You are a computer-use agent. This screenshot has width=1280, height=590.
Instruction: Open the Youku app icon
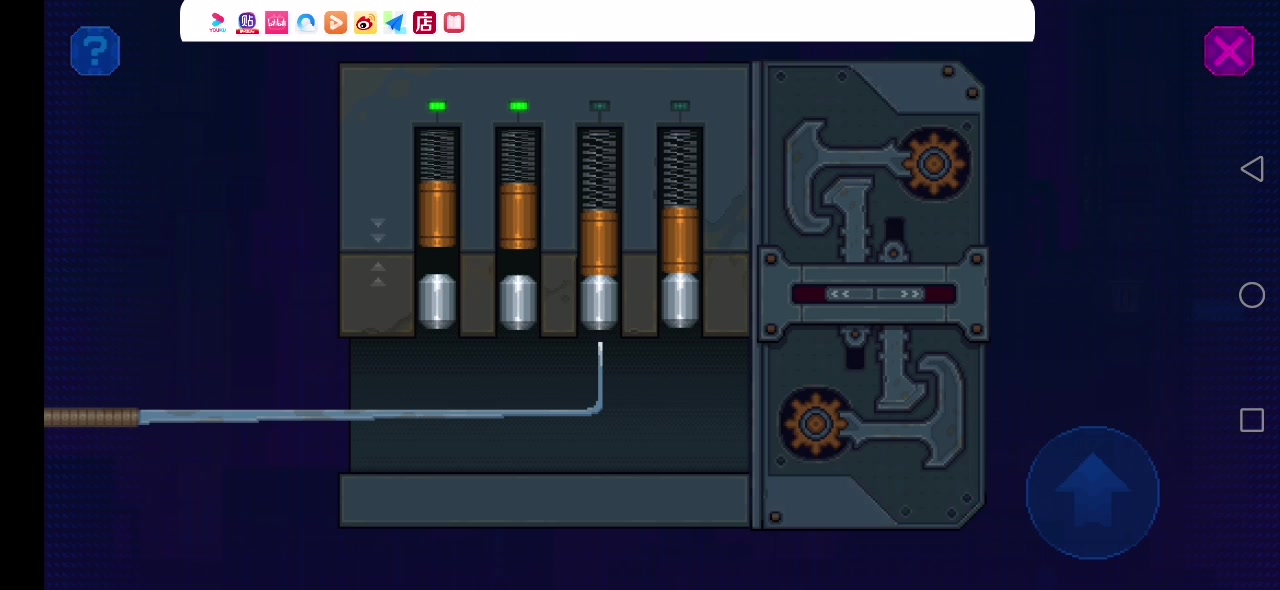point(218,23)
